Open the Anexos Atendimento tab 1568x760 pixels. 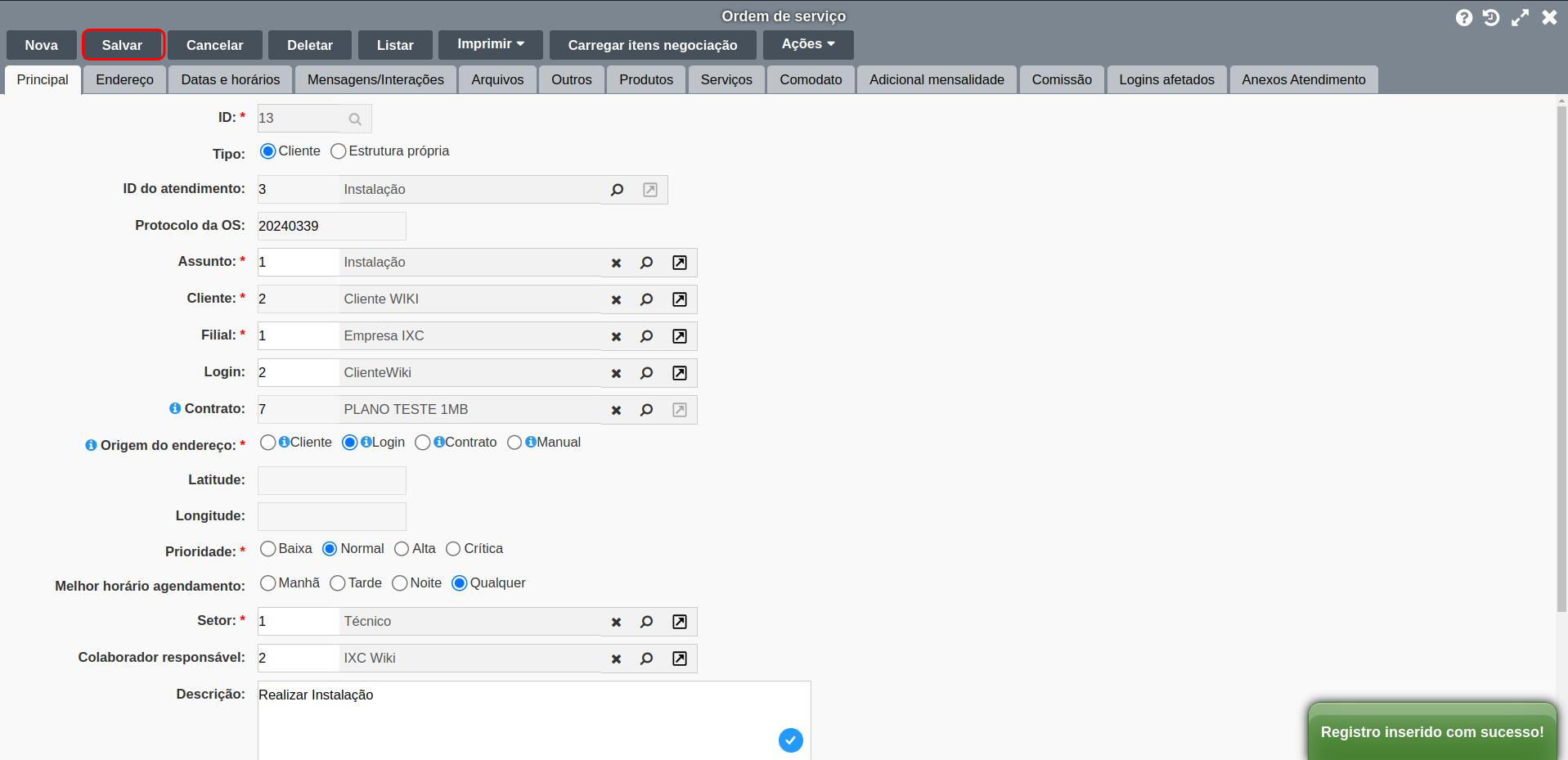point(1304,80)
